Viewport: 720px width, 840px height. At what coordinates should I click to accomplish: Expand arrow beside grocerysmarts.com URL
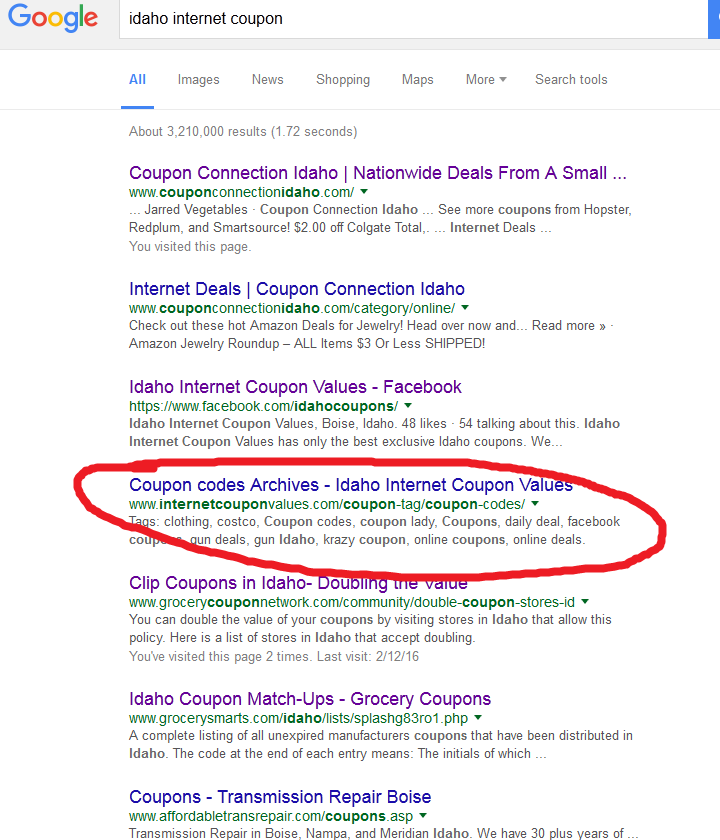click(478, 718)
